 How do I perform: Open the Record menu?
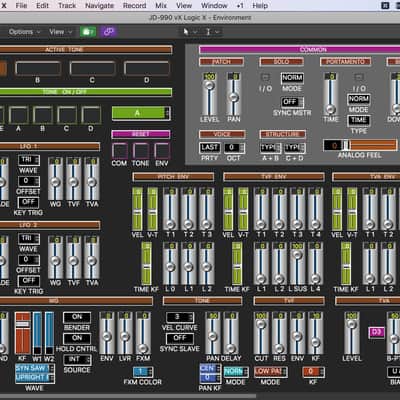tap(134, 5)
